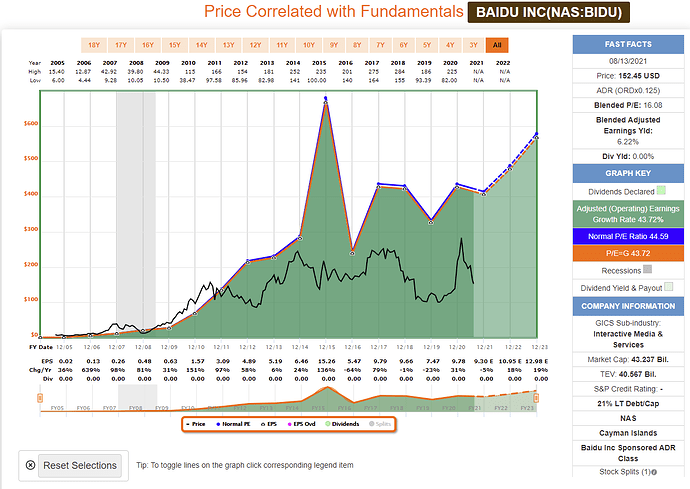The height and width of the screenshot is (489, 690).
Task: Toggle the EPS legend item
Action: (x=269, y=424)
